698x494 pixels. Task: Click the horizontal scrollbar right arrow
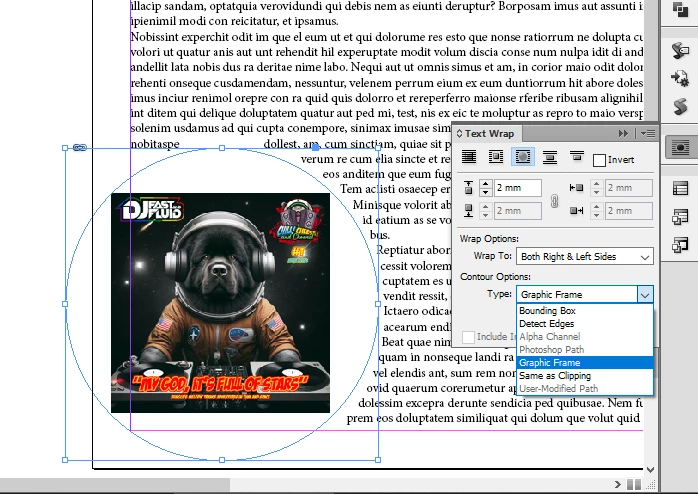click(x=617, y=484)
